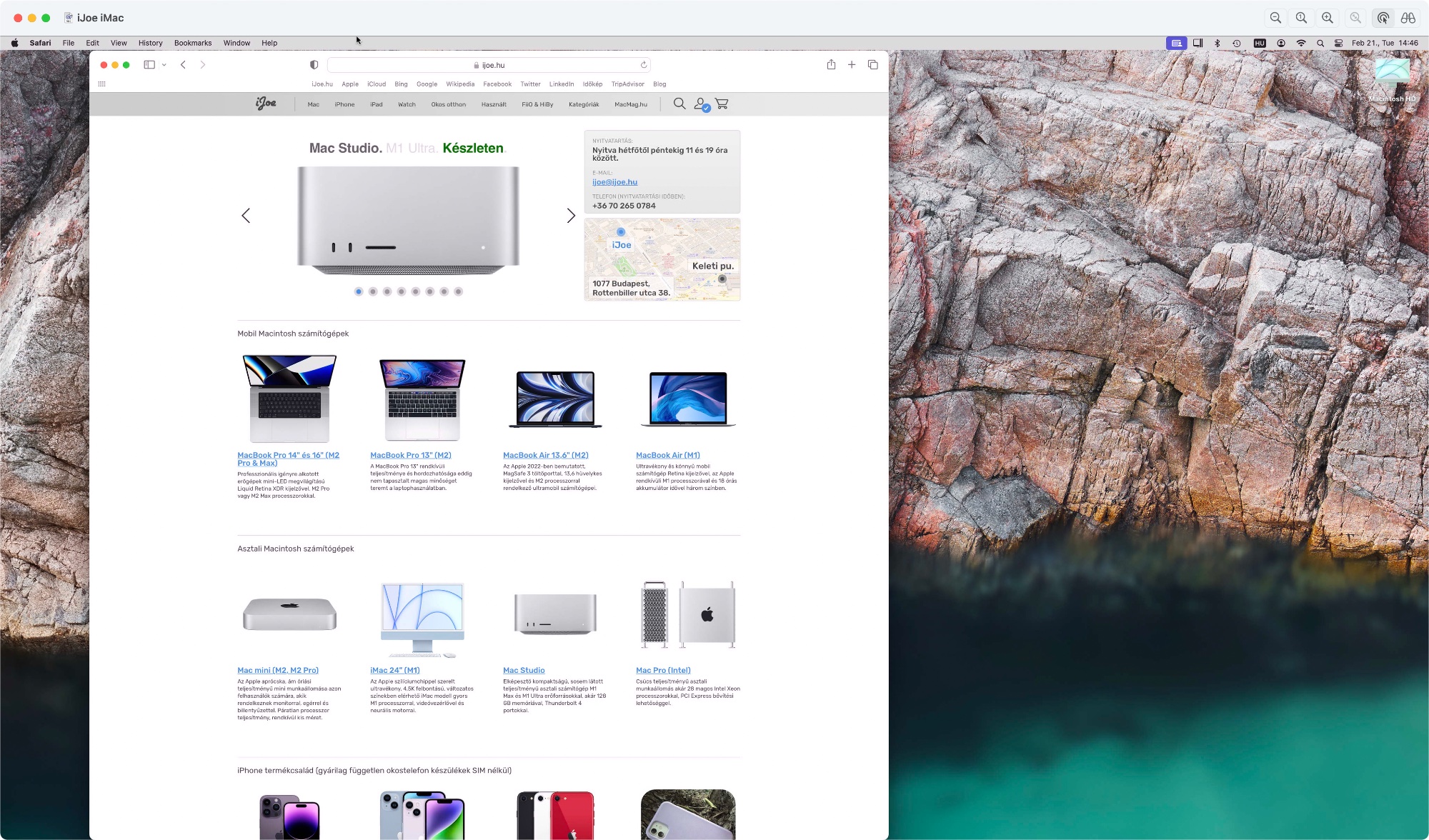1429x840 pixels.
Task: Click the Mac Studio product thumbnail in desktop section
Action: [555, 614]
